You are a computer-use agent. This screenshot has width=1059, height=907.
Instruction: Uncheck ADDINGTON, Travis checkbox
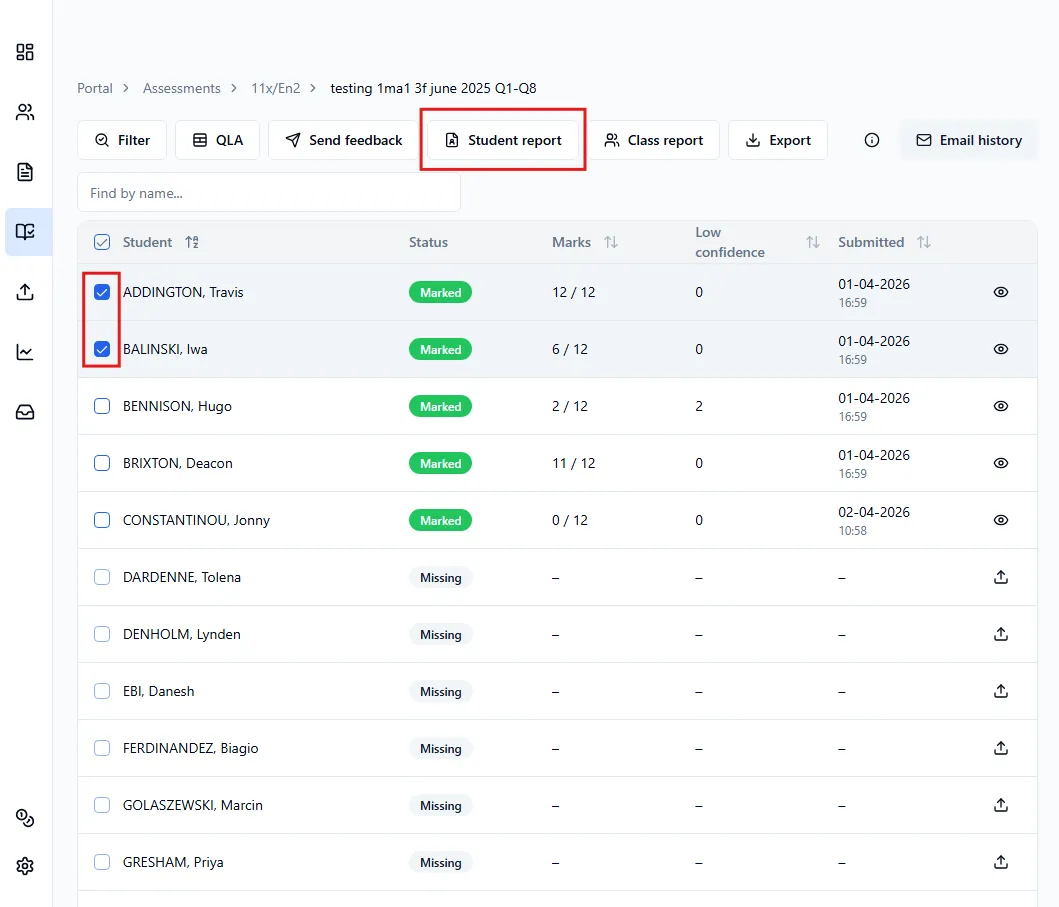102,292
